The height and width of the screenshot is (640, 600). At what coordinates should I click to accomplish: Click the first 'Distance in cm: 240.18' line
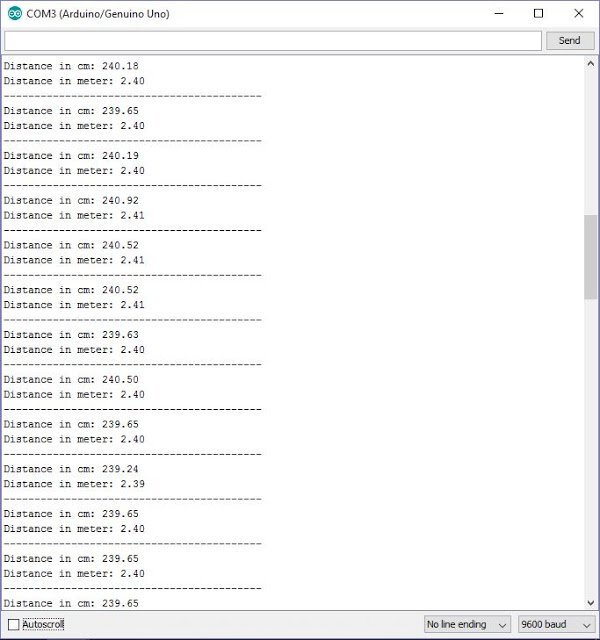[71, 66]
